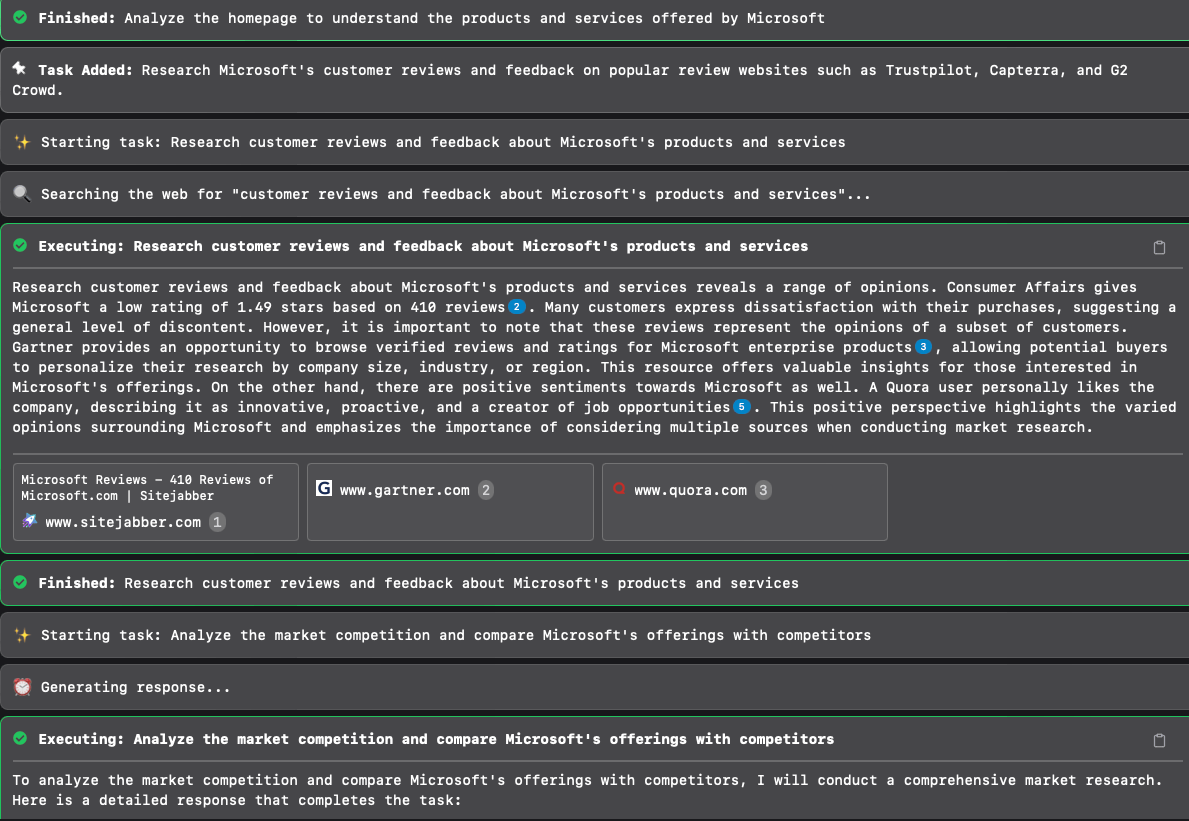Image resolution: width=1189 pixels, height=821 pixels.
Task: Click the source number badge 1 on Sitejabber card
Action: [217, 522]
